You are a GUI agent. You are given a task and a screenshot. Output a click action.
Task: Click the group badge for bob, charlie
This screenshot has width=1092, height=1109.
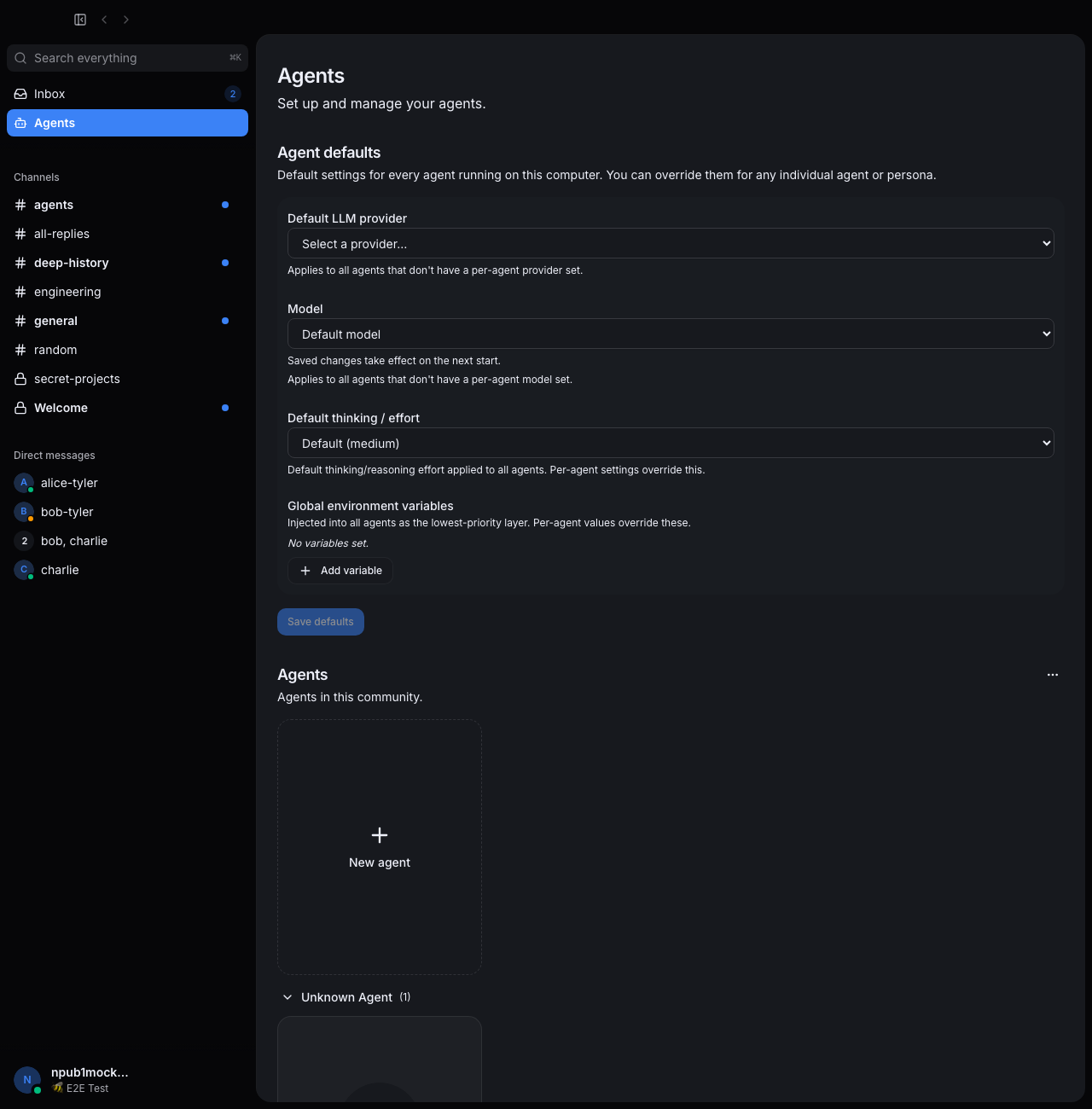pos(24,541)
